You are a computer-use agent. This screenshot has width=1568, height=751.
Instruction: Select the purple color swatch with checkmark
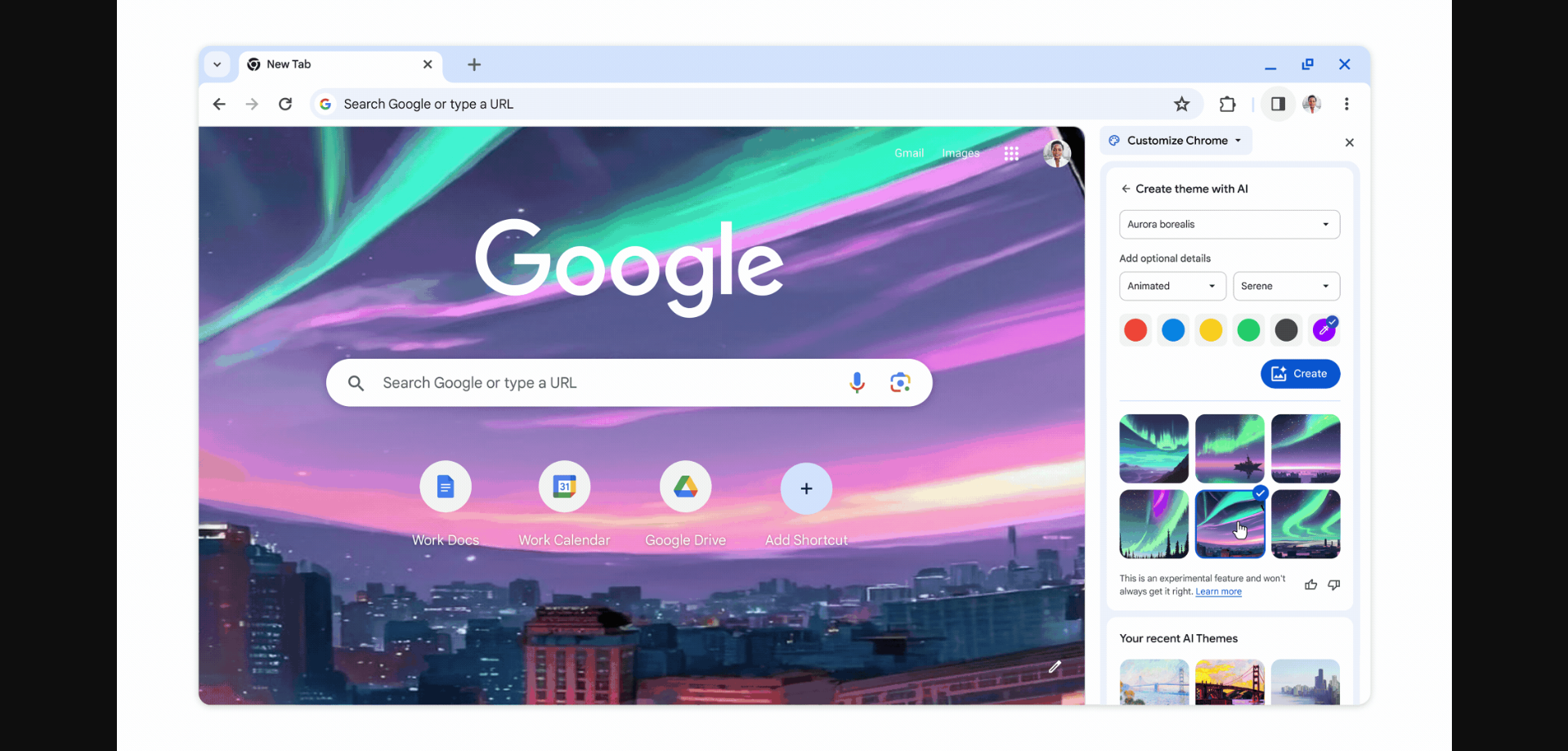(x=1324, y=329)
